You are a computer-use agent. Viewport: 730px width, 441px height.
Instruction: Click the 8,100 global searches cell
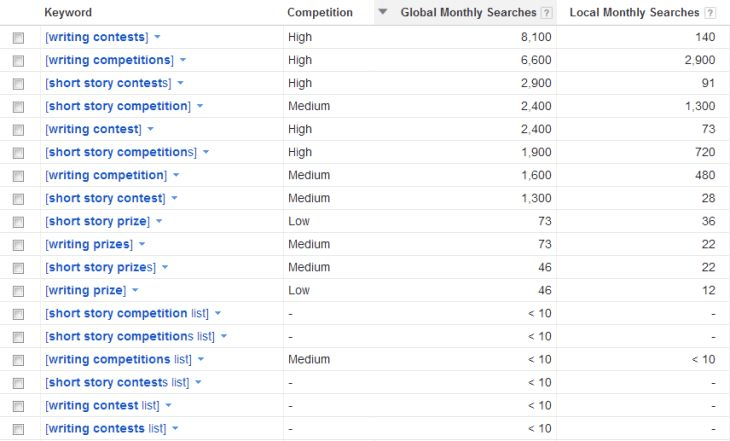point(522,37)
